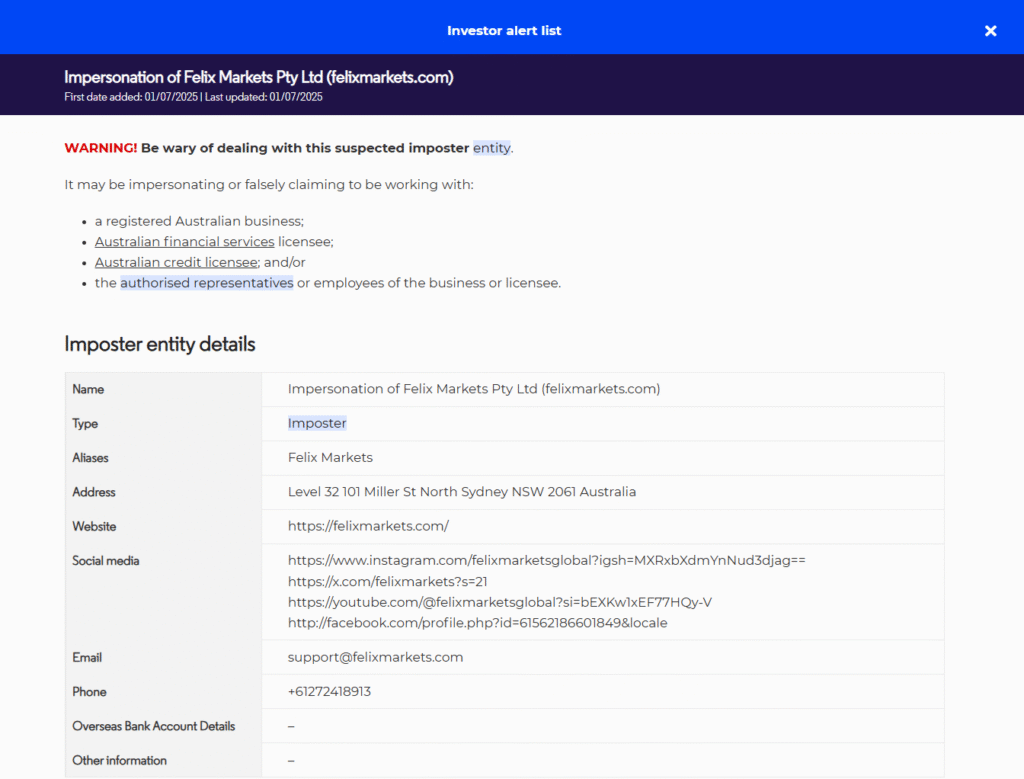
Task: Click the Email row label
Action: (x=87, y=658)
